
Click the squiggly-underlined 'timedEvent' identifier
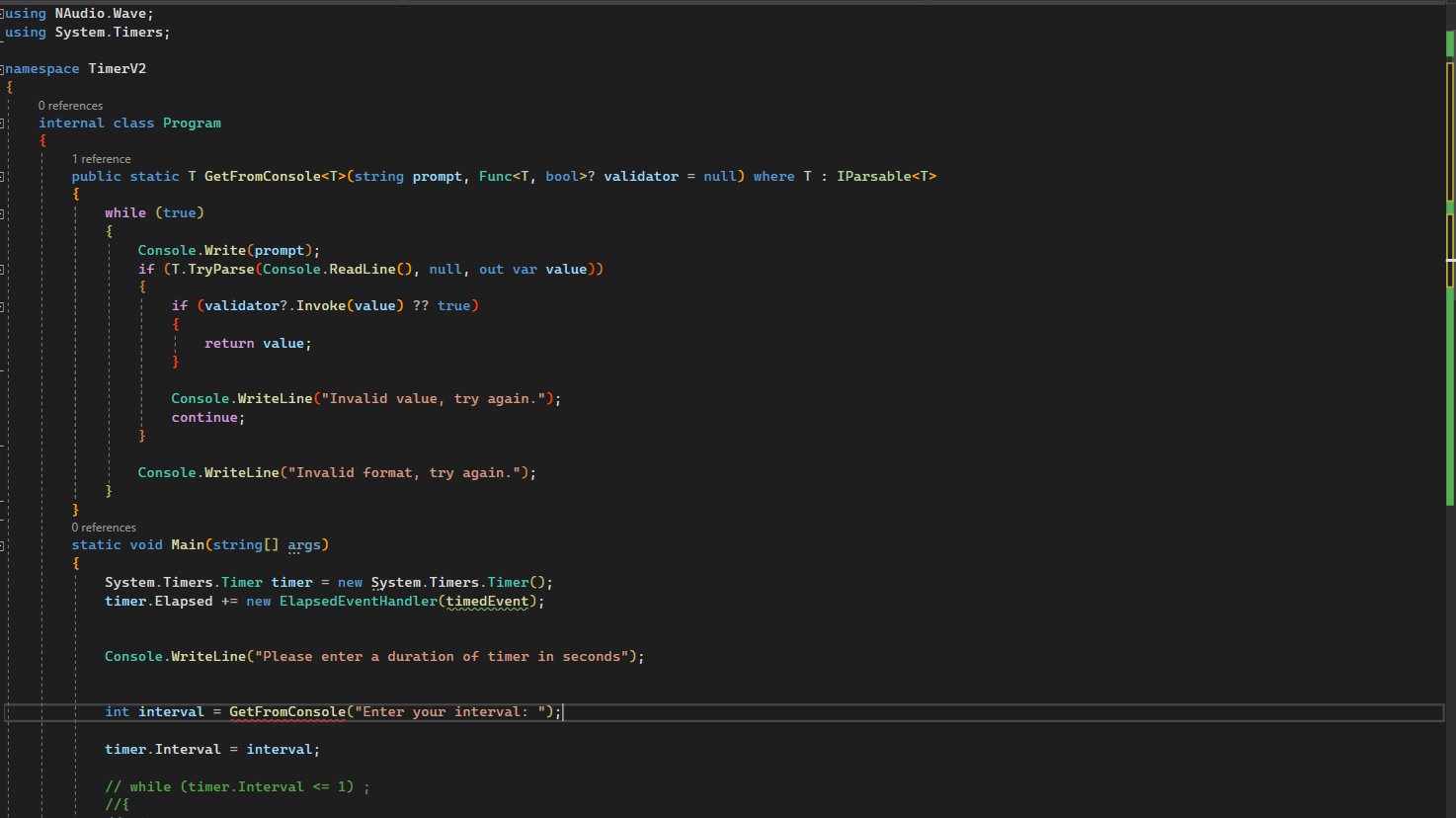click(487, 602)
